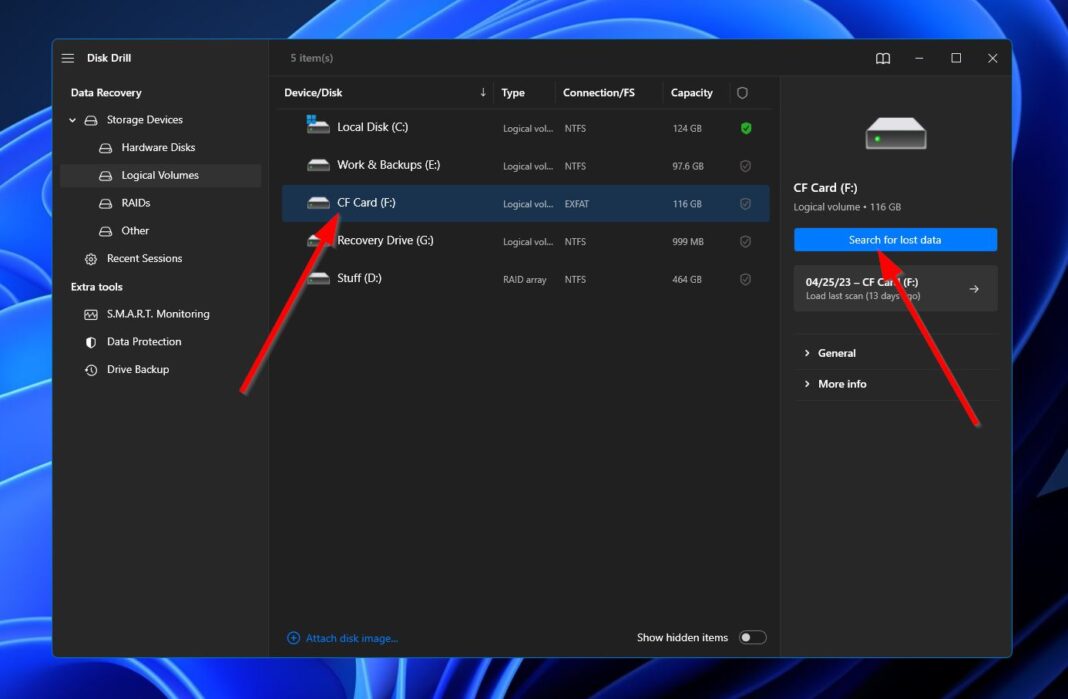The width and height of the screenshot is (1068, 699).
Task: Click the green checkmark beside Local Disk (C:)
Action: click(743, 128)
